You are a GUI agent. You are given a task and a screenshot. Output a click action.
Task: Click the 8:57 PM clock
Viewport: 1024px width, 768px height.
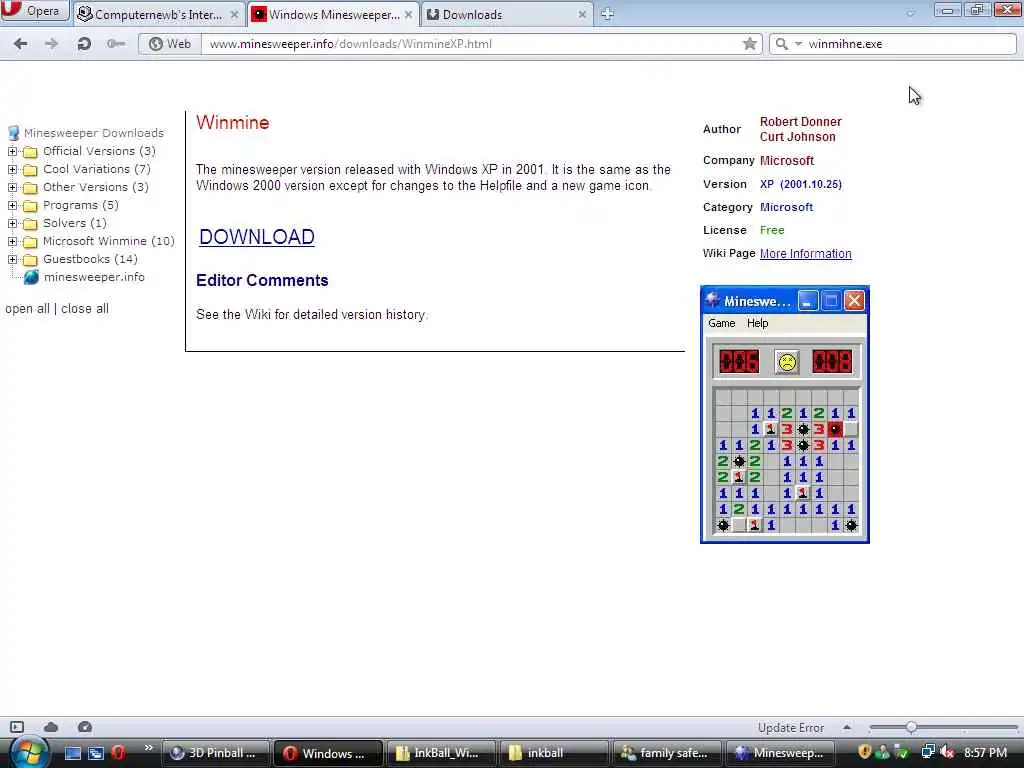985,753
